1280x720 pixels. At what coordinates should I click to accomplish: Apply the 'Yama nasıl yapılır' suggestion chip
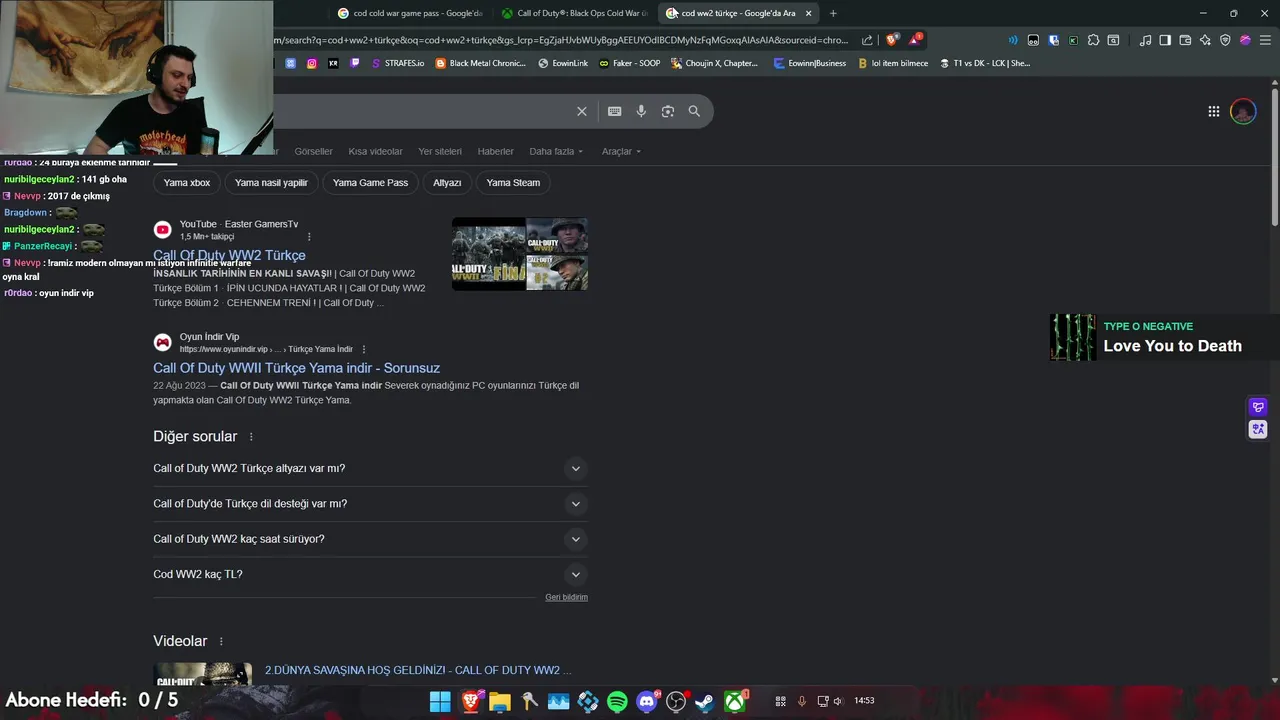pyautogui.click(x=271, y=183)
